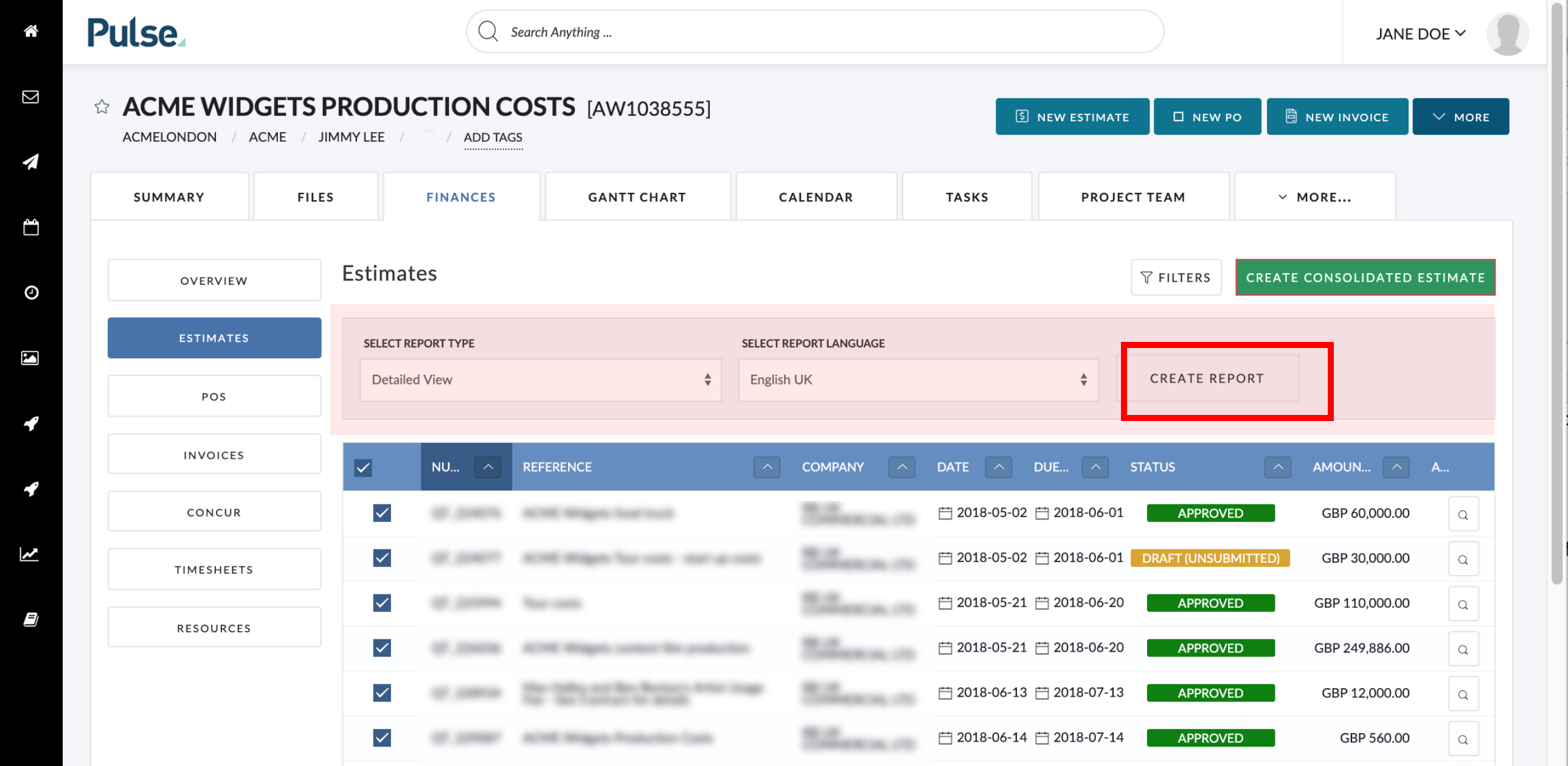This screenshot has height=766, width=1568.
Task: Switch to the Files tab
Action: click(315, 197)
